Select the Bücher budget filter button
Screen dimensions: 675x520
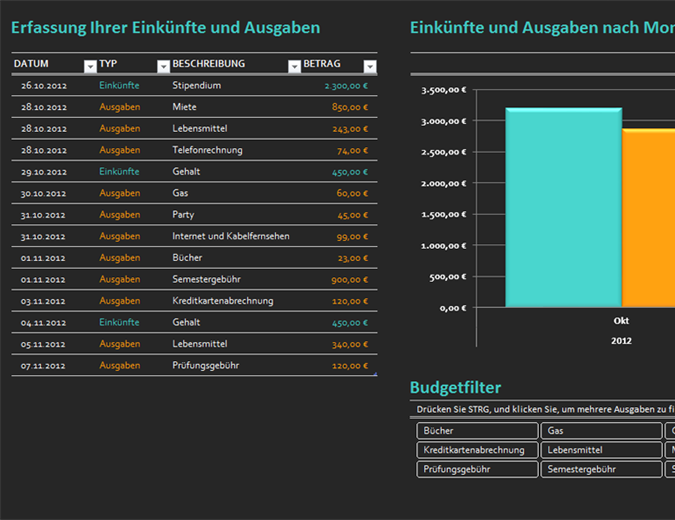[477, 430]
